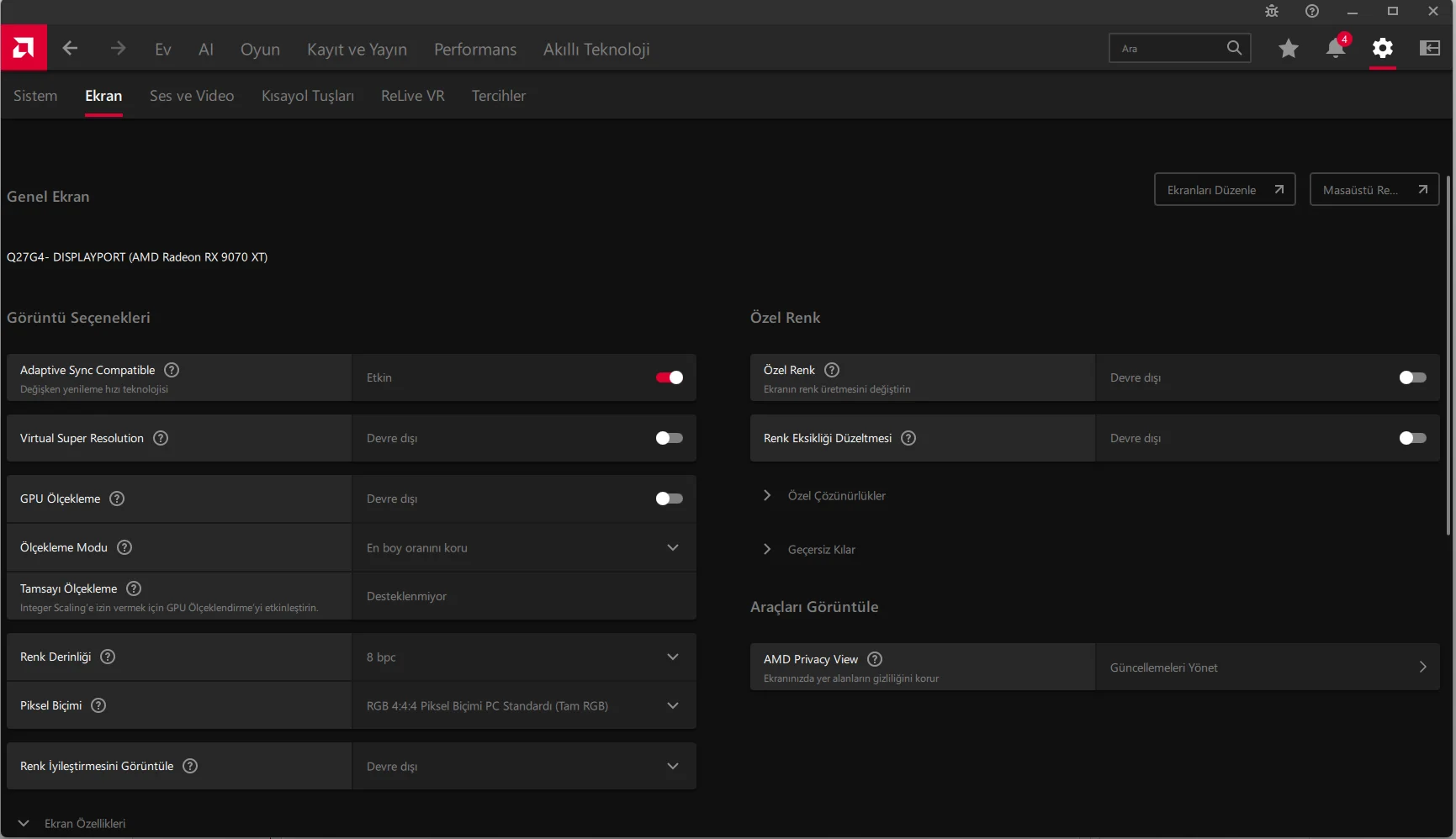1456x839 pixels.
Task: Show help for Virtual Super Resolution
Action: 161,438
